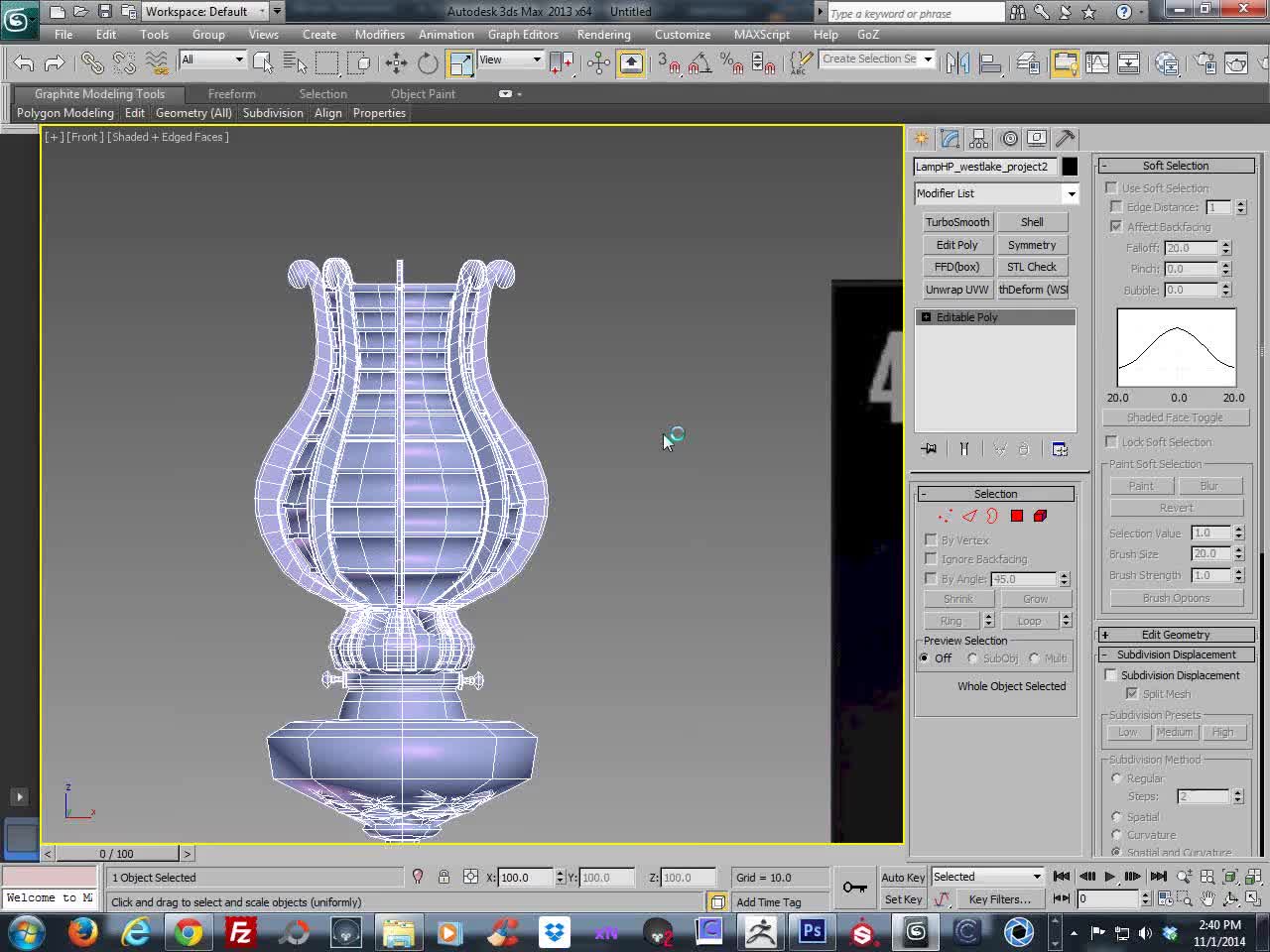Switch to the Utilities hammer panel
This screenshot has height=952, width=1270.
point(1066,138)
